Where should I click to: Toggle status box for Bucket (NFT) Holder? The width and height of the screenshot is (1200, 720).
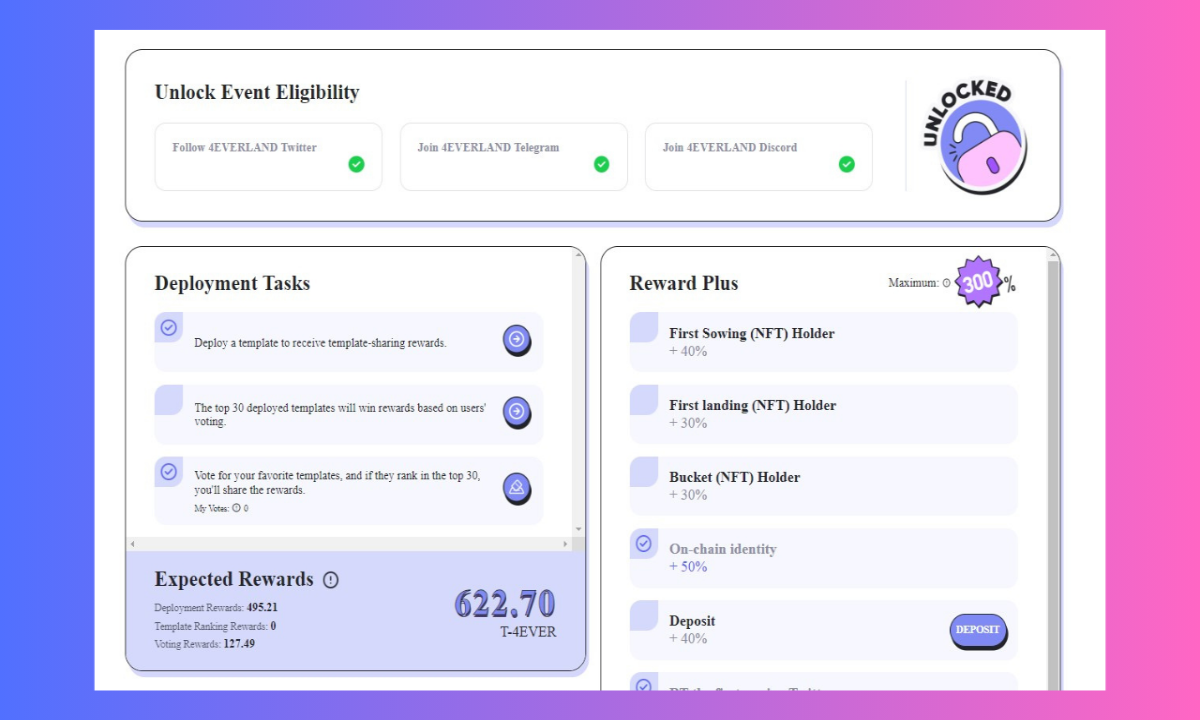[x=644, y=471]
